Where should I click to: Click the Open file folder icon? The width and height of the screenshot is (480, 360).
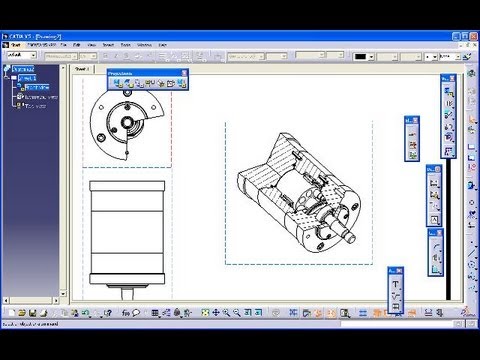coord(22,313)
